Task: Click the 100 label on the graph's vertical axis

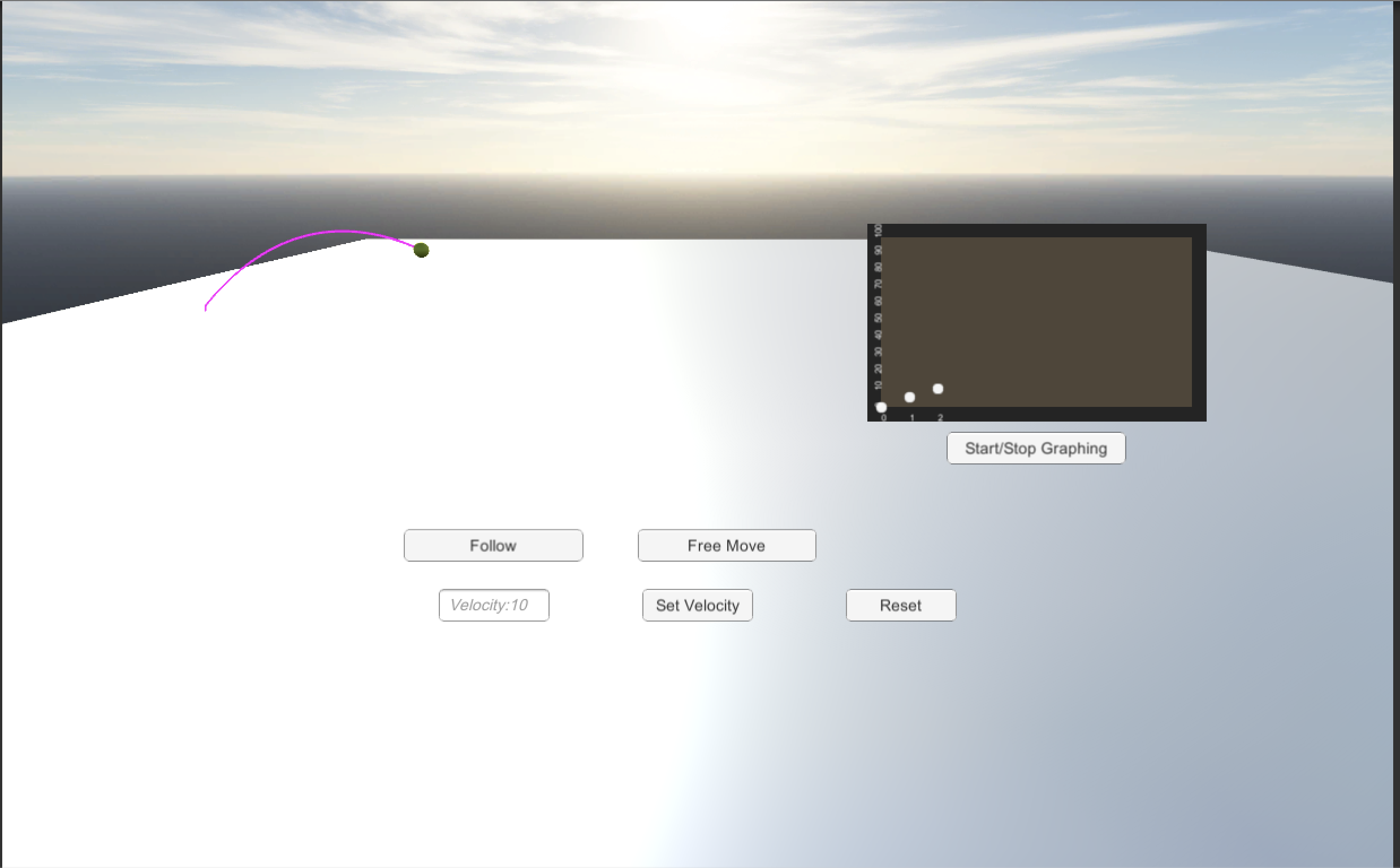Action: tap(878, 230)
